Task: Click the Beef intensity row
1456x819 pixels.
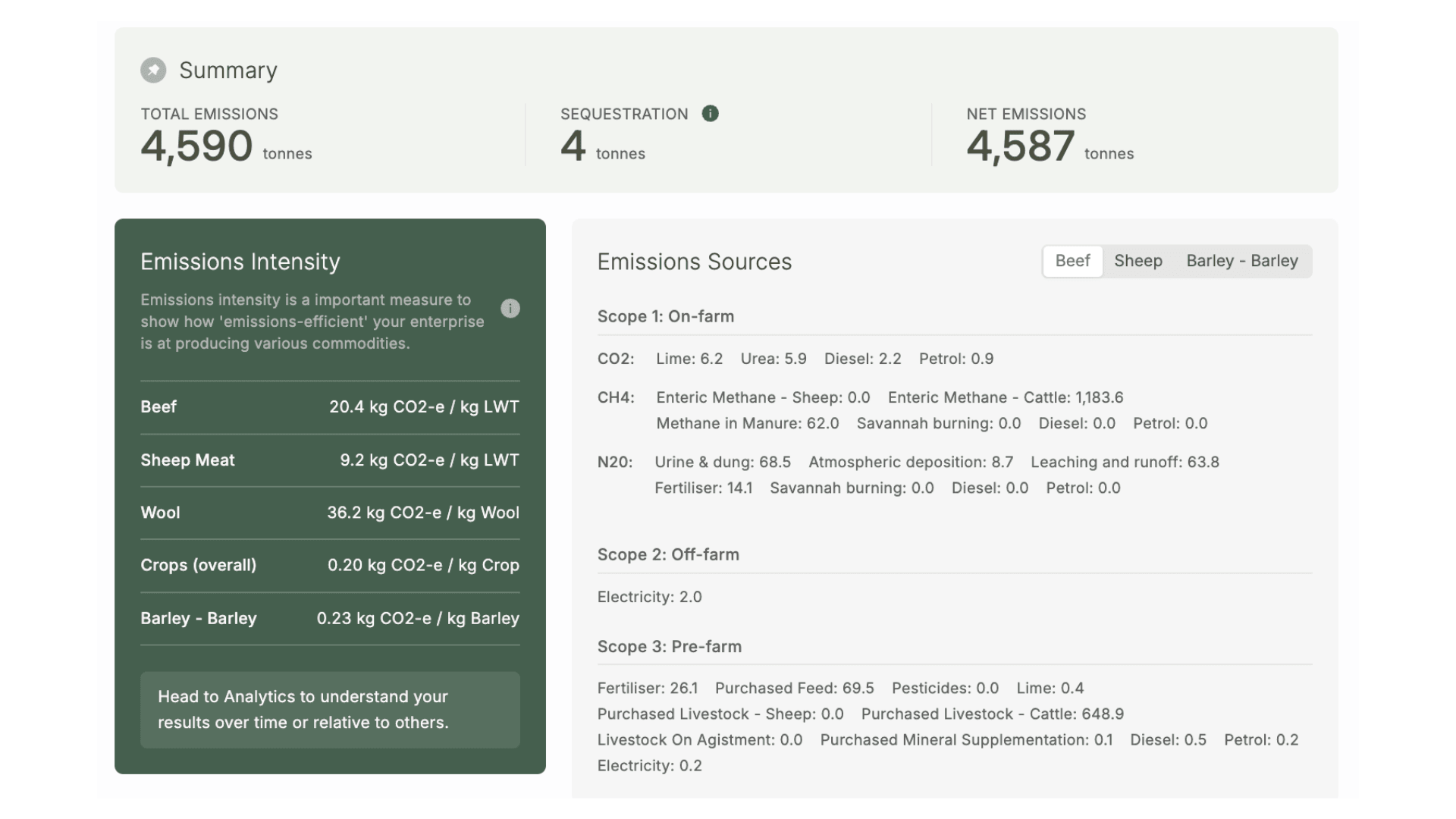Action: pyautogui.click(x=330, y=407)
